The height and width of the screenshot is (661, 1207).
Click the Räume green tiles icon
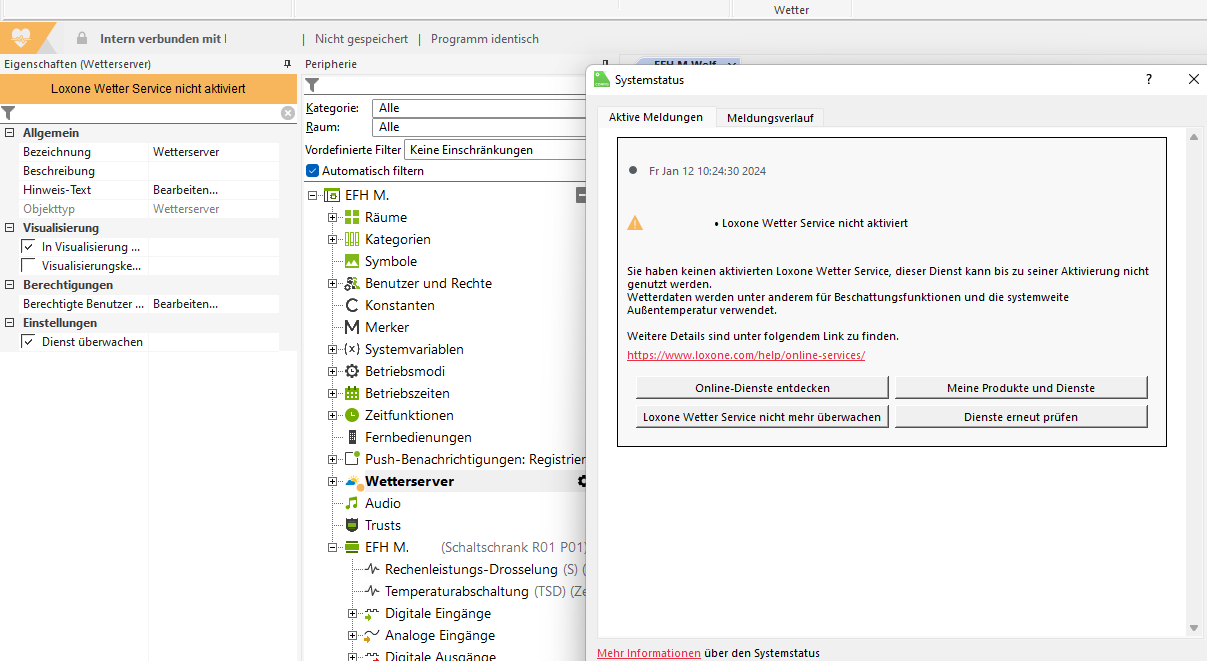coord(352,217)
